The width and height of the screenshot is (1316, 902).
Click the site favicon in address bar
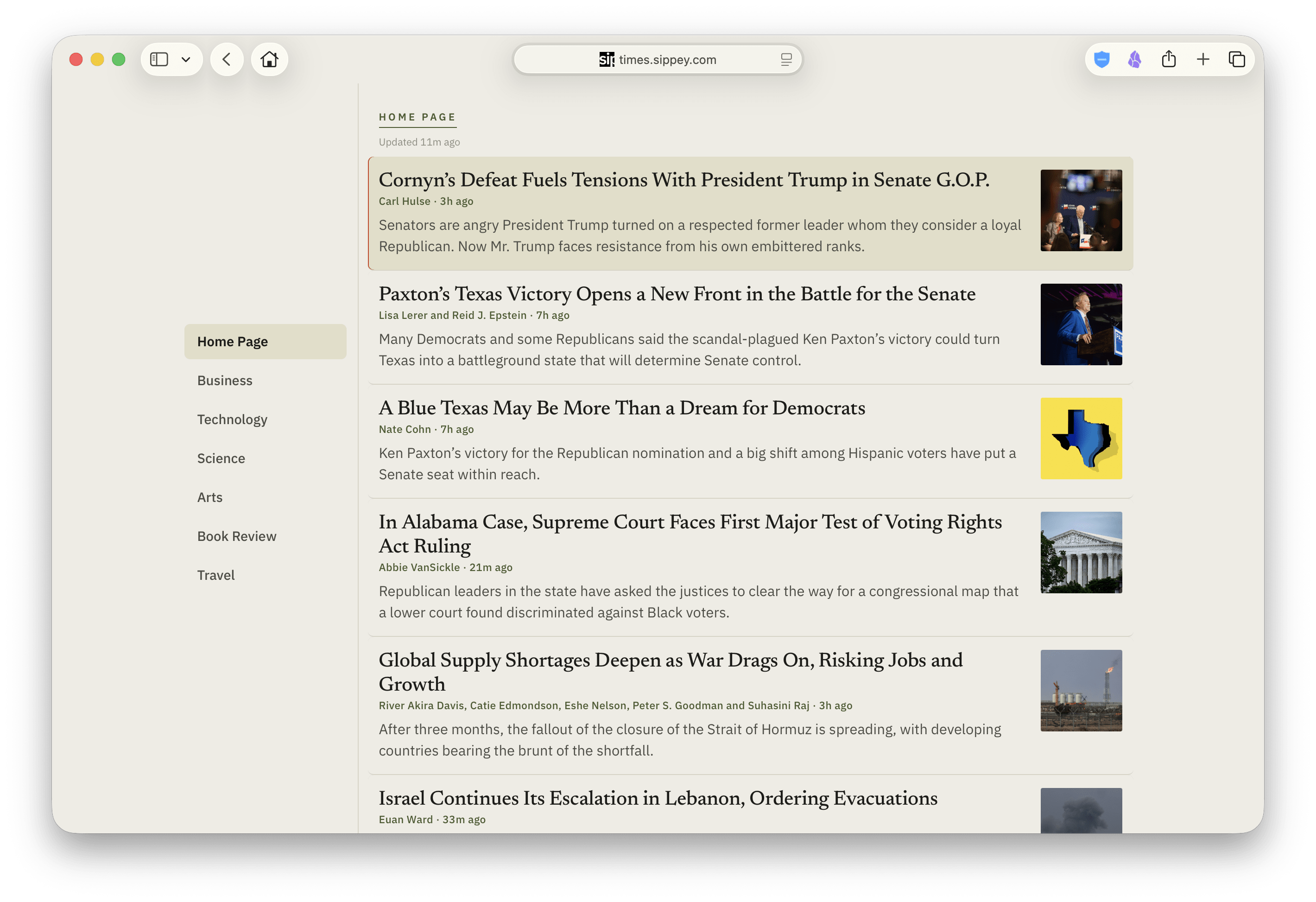pos(607,59)
